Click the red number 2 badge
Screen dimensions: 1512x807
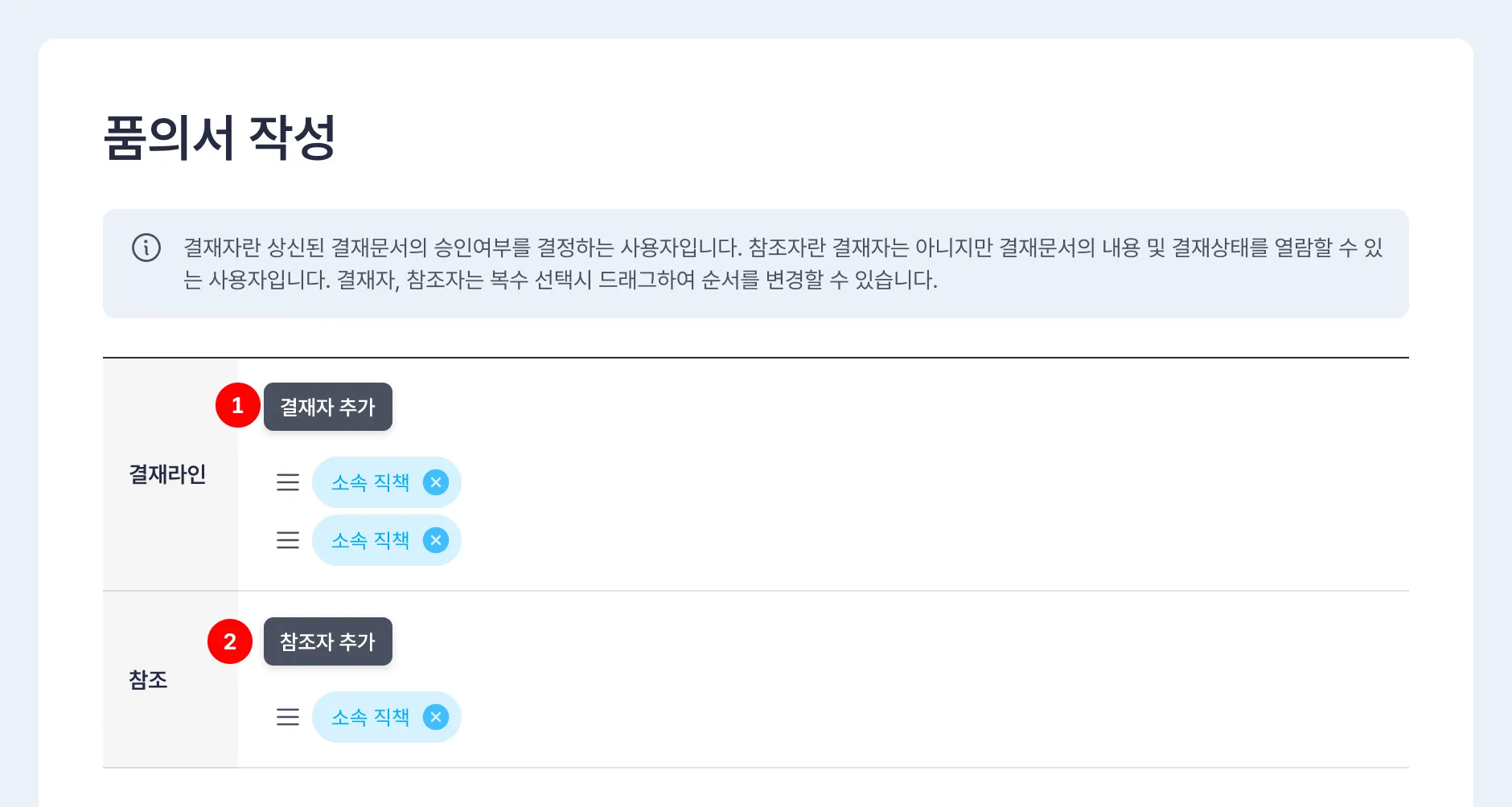tap(230, 641)
